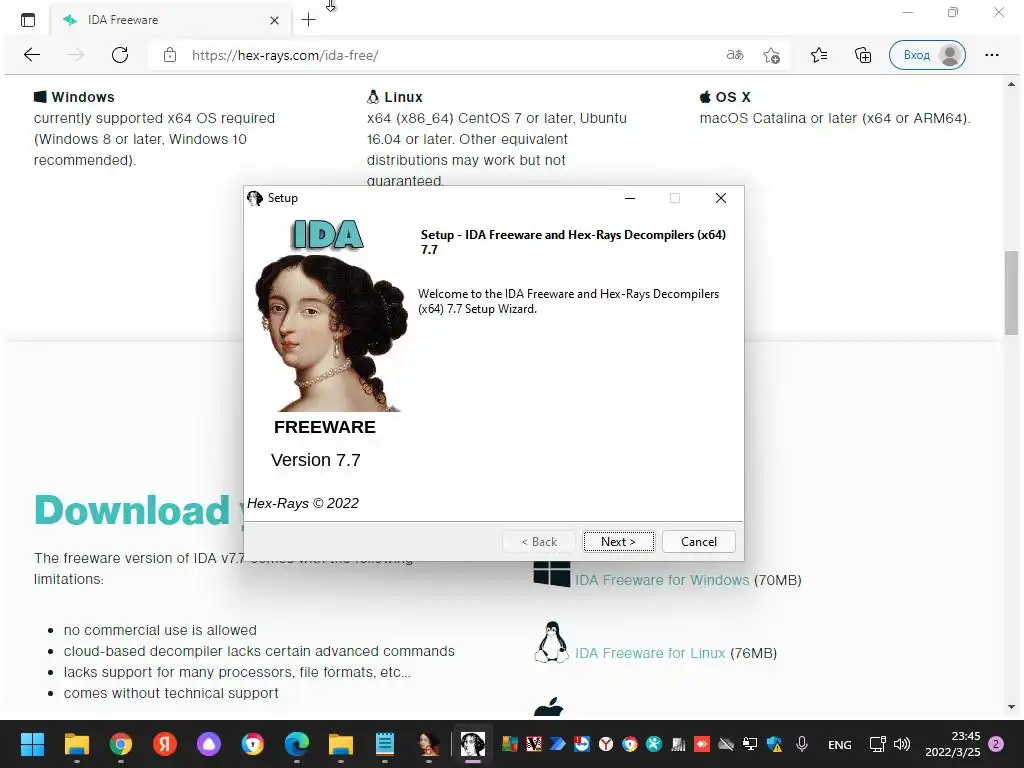Screen dimensions: 1024x768
Task: Switch the ENG input language indicator
Action: (839, 744)
